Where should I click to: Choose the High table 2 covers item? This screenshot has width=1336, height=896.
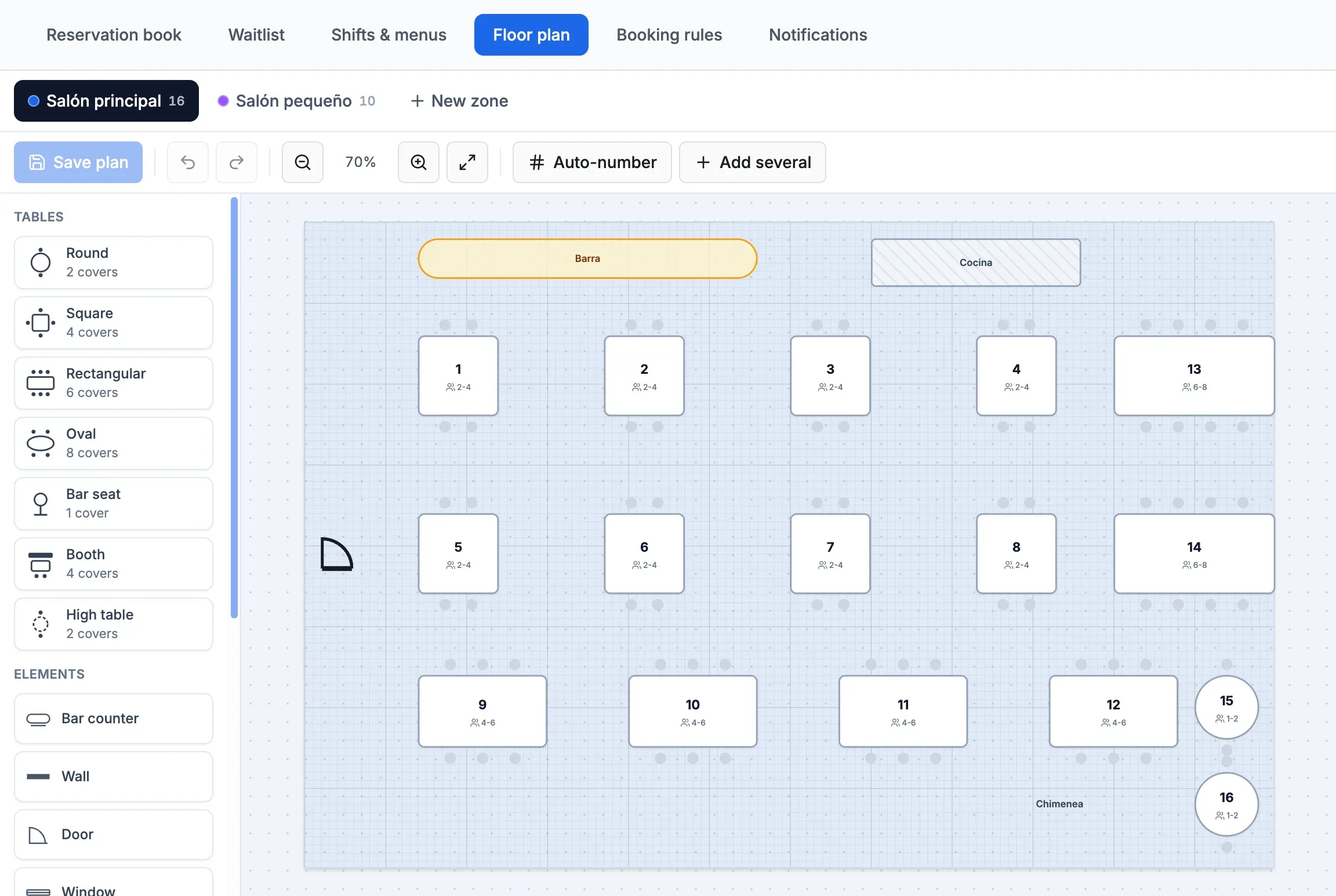click(x=114, y=624)
